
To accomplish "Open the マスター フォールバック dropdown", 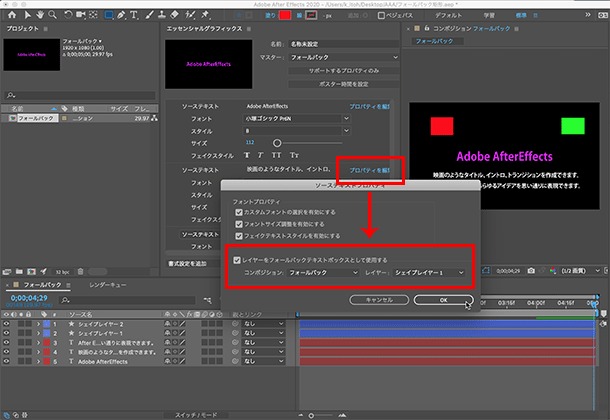I will pyautogui.click(x=344, y=57).
